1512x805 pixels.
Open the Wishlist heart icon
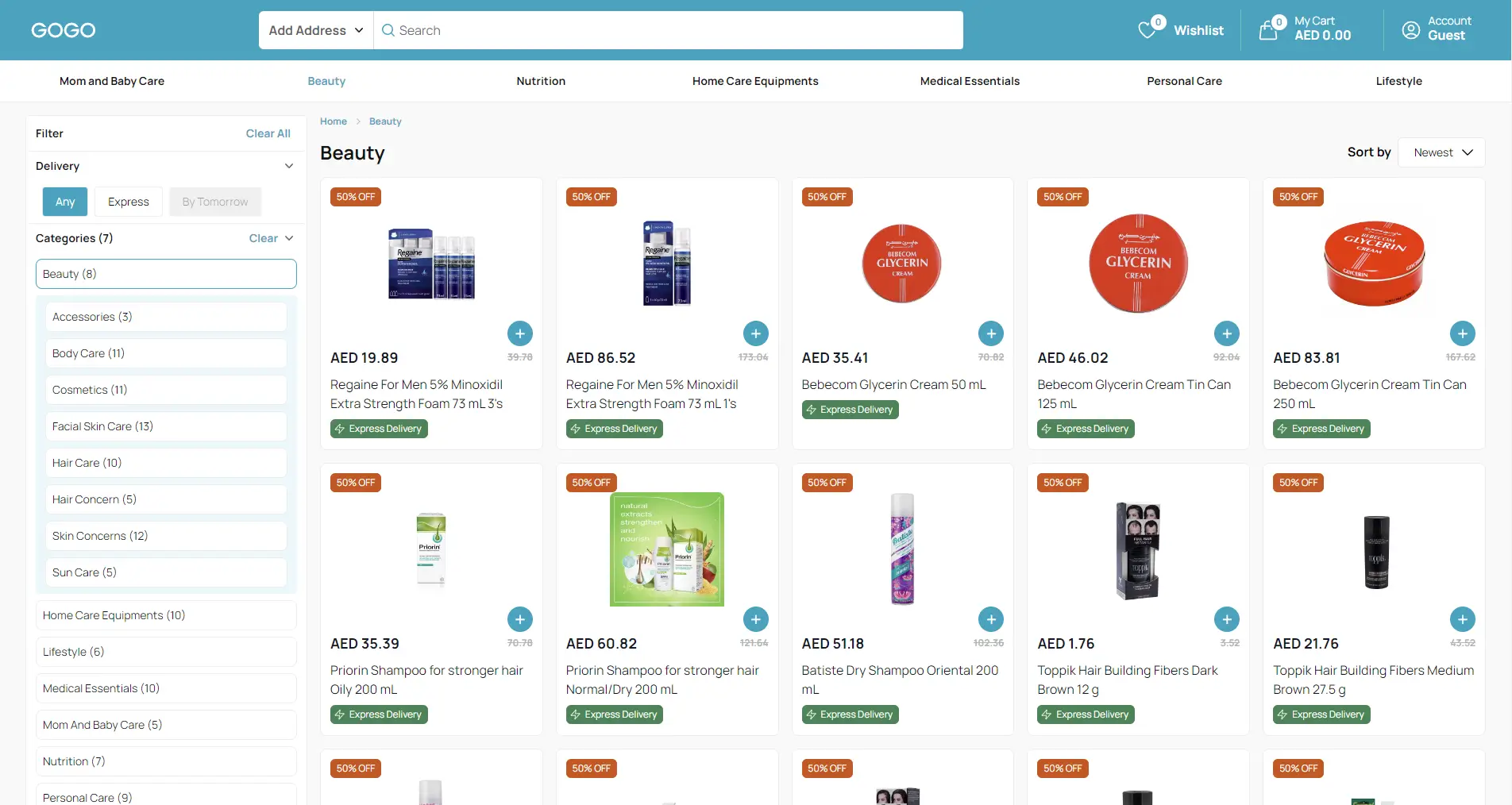(1147, 30)
